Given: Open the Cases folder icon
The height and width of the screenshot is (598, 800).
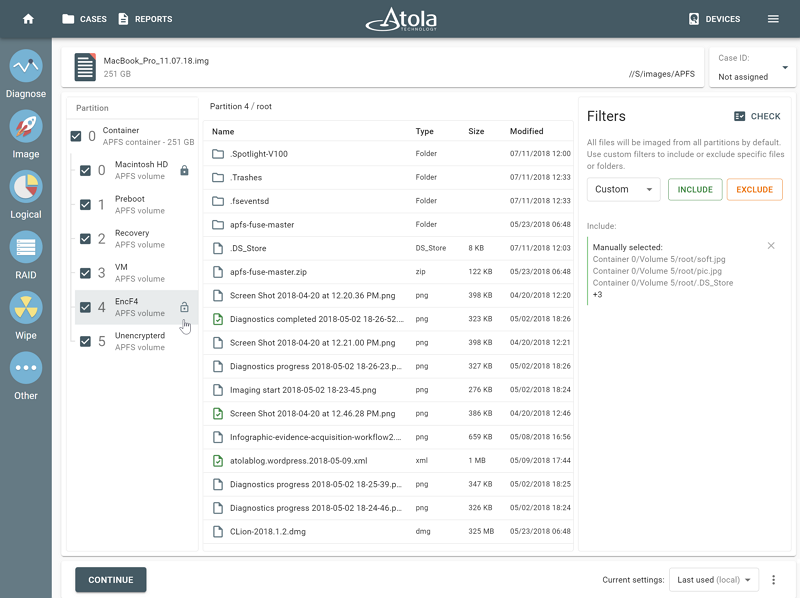Looking at the screenshot, I should pyautogui.click(x=68, y=19).
